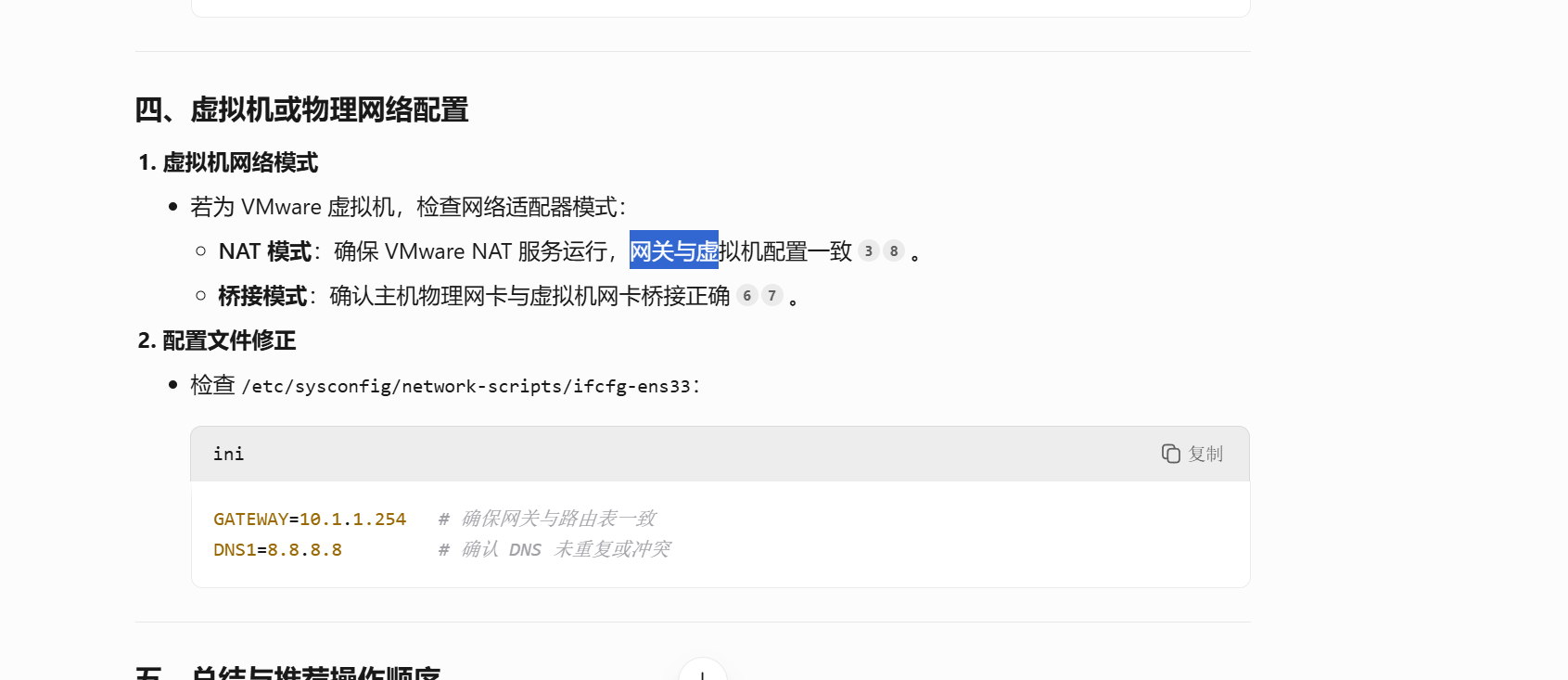Click the scroll-to-bottom arrow circle button
The image size is (1568, 680).
[x=703, y=672]
